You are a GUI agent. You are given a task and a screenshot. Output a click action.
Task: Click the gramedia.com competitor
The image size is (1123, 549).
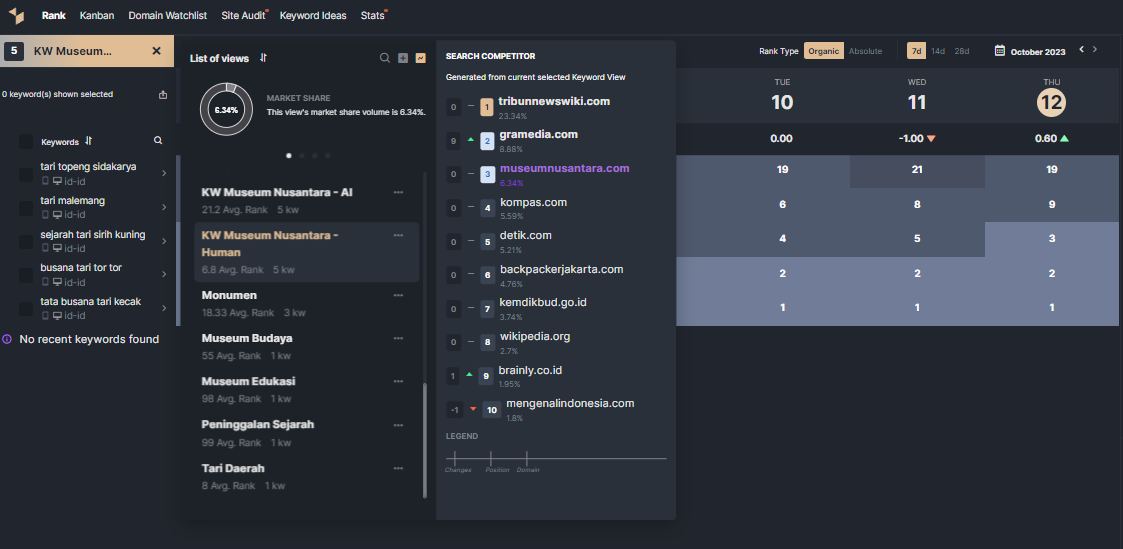[539, 135]
